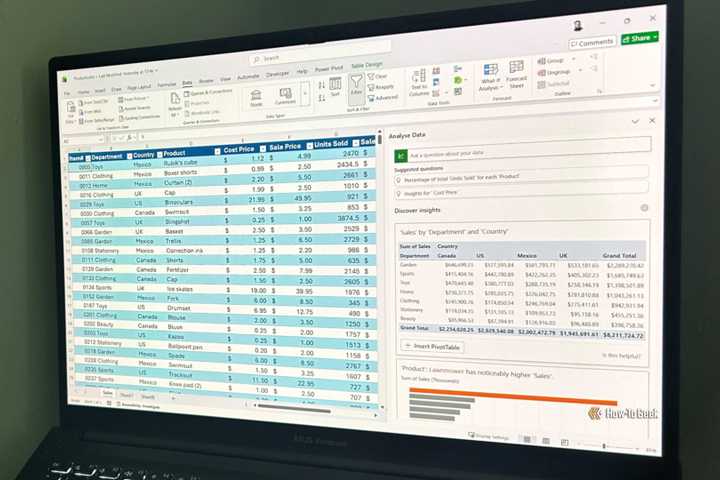
Task: Open settings gear beside Discover insights
Action: [644, 208]
